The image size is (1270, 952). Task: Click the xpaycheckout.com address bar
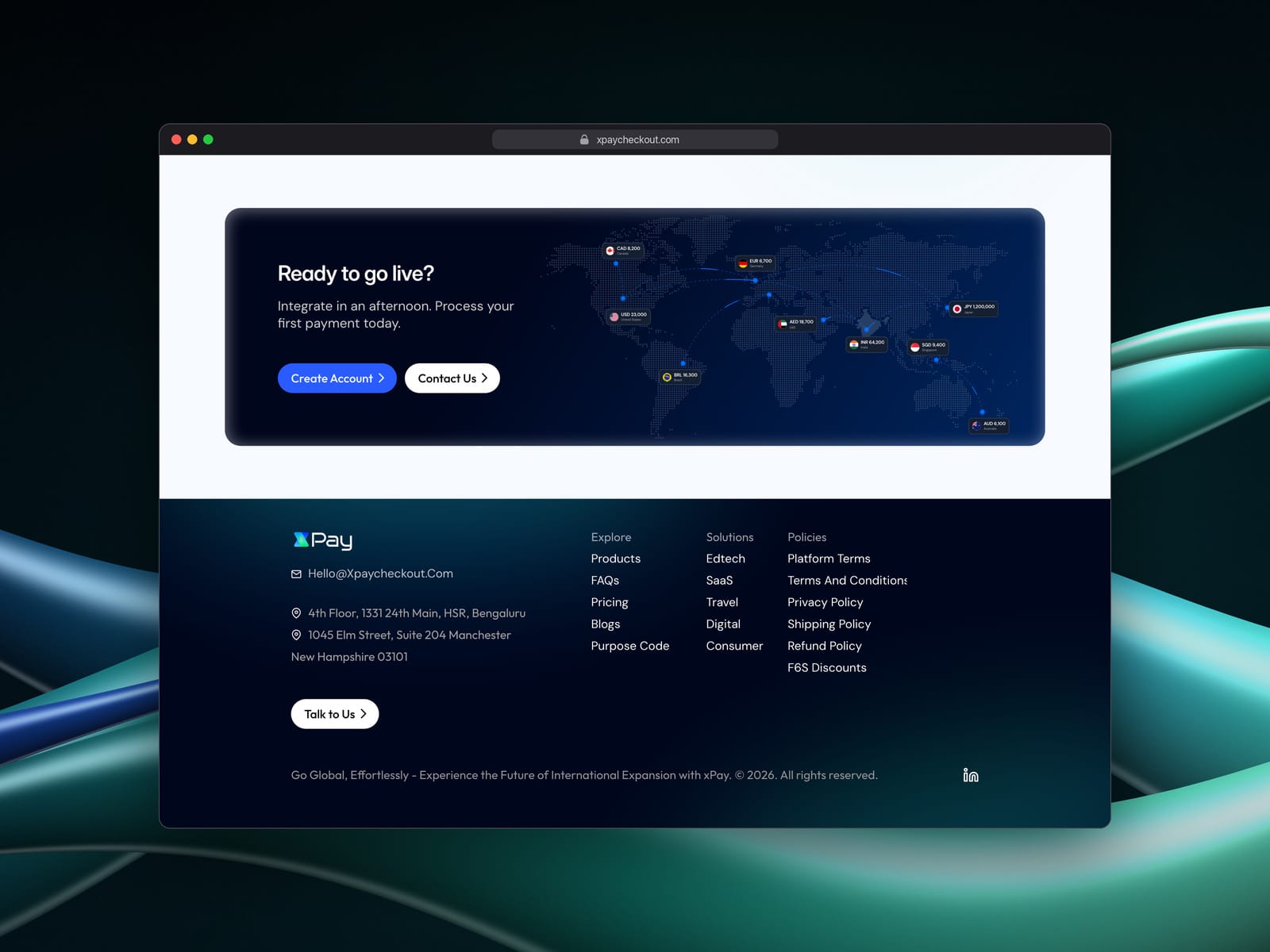(635, 140)
